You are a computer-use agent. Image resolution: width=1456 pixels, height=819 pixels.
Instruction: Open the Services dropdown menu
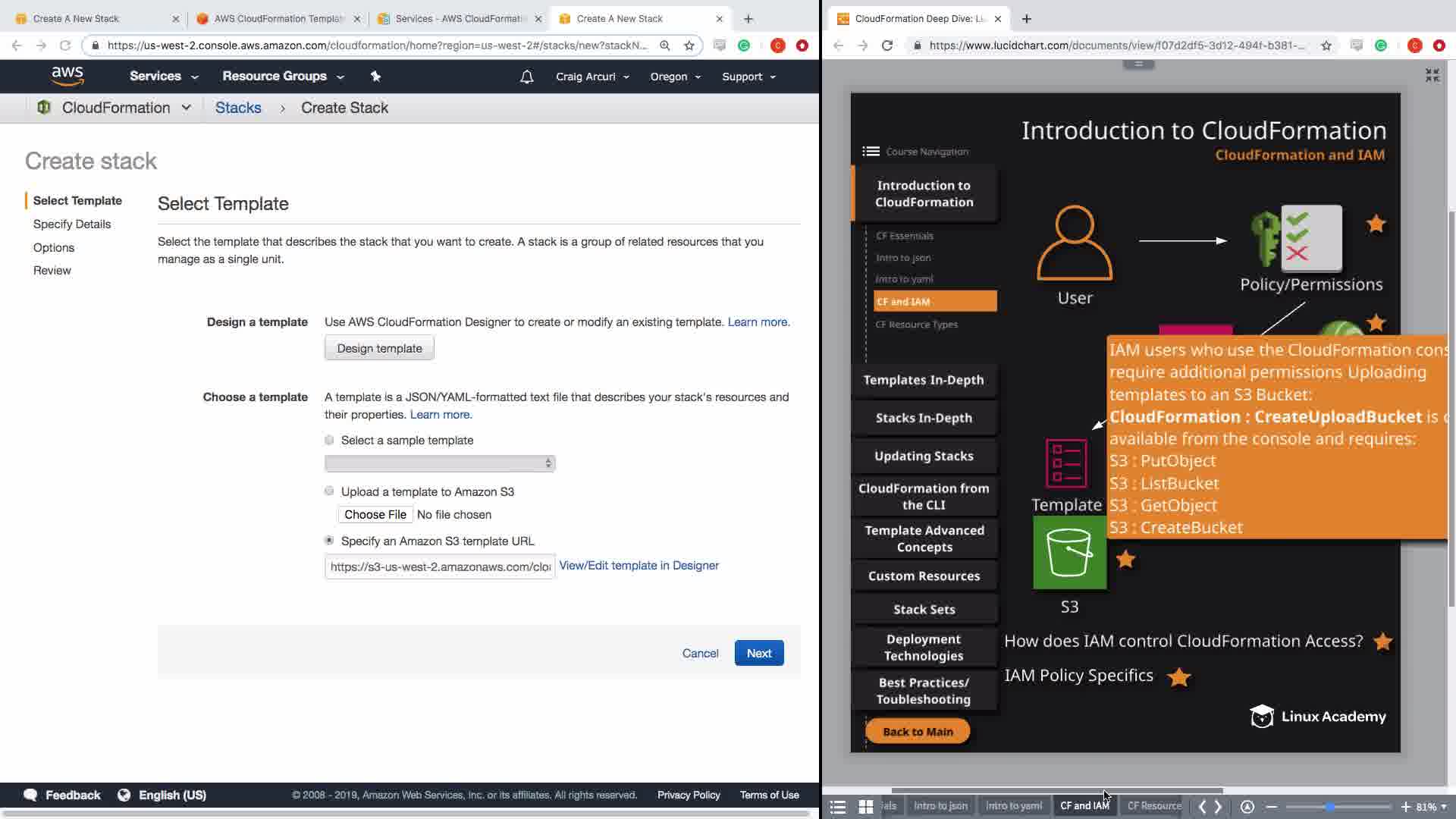pos(164,77)
